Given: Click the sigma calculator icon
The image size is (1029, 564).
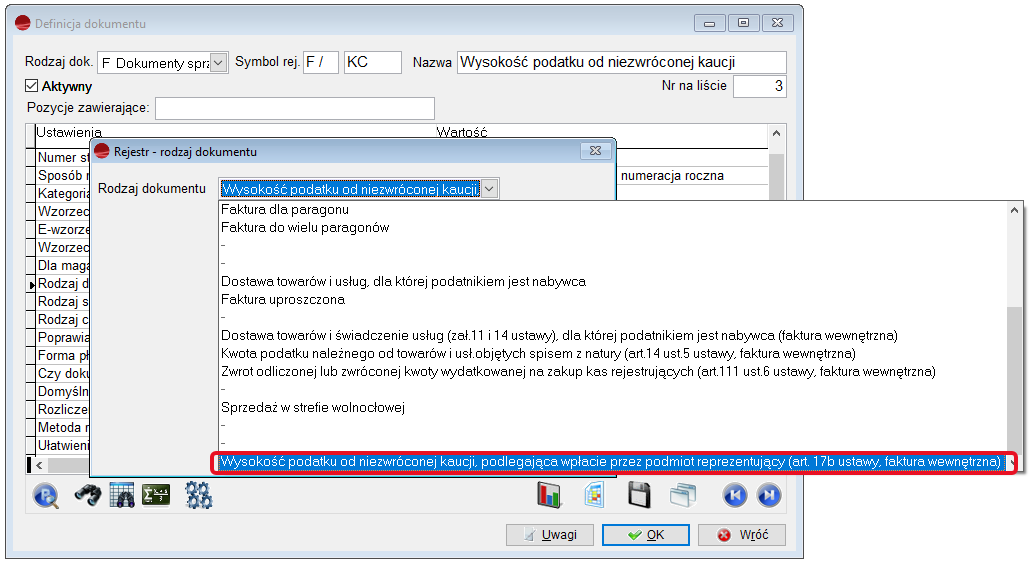Looking at the screenshot, I should click(x=156, y=494).
